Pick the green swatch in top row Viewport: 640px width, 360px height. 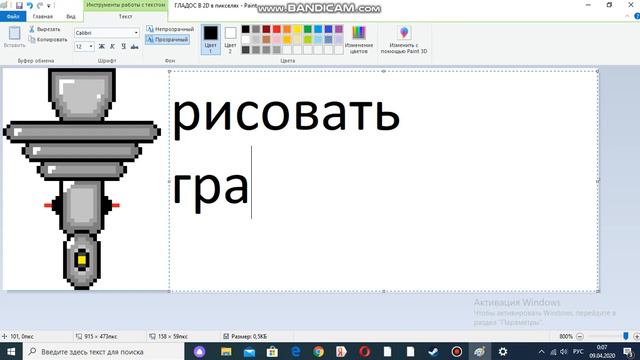(x=308, y=29)
